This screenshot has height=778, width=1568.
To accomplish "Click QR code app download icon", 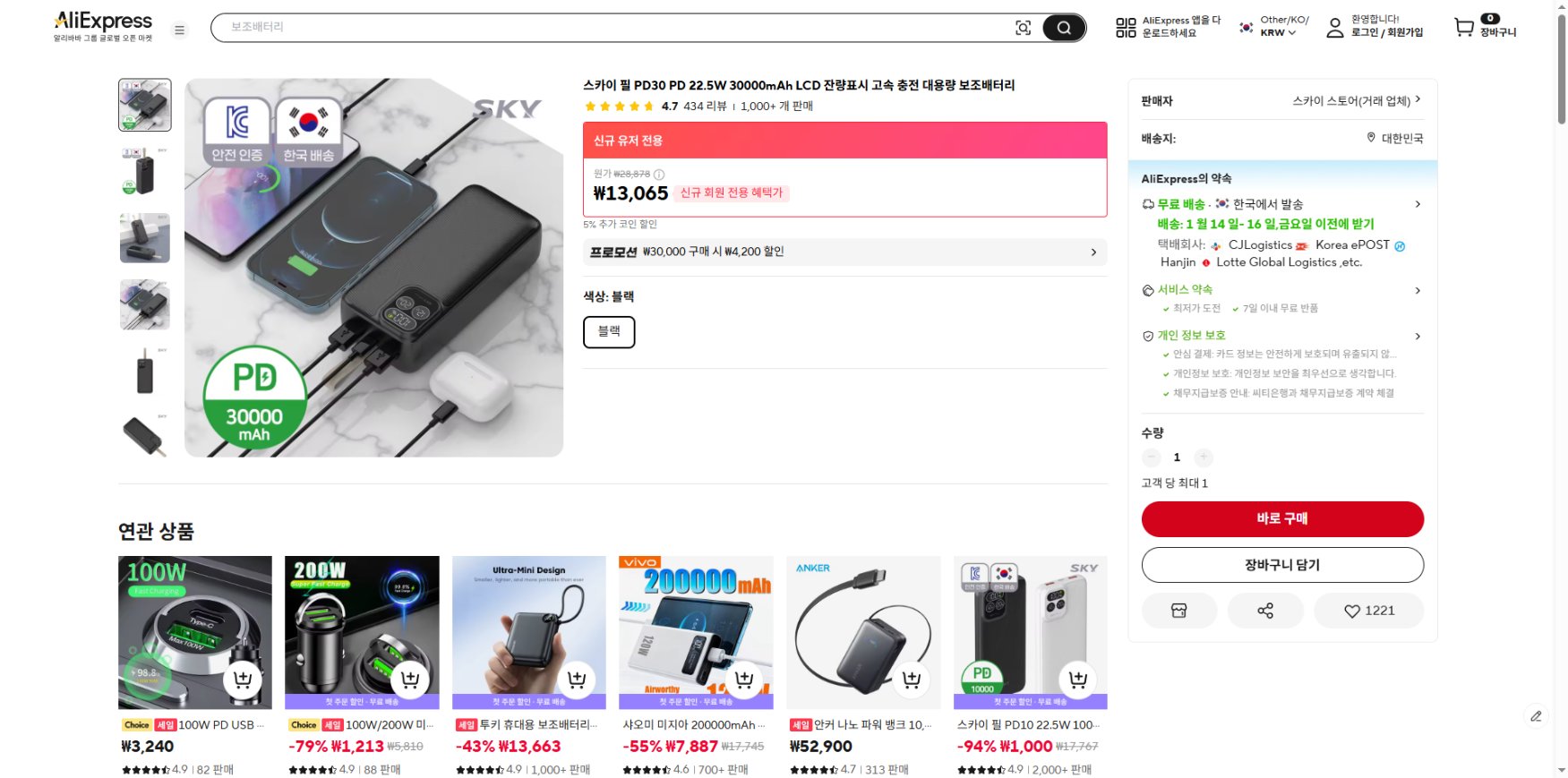I will tap(1126, 28).
